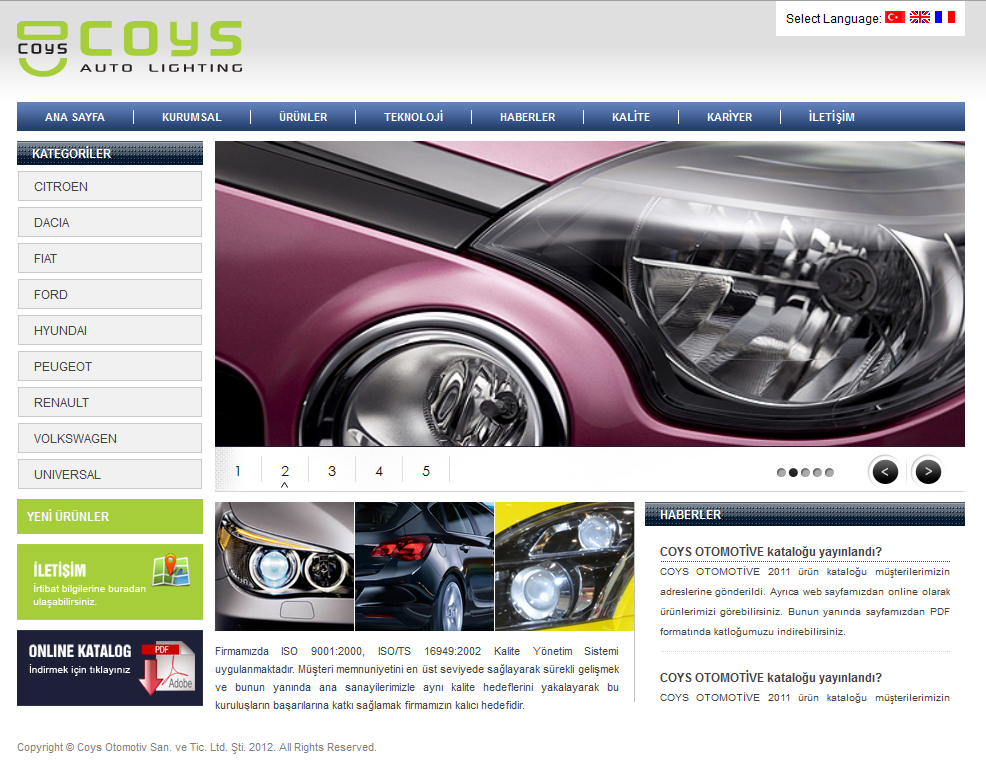The image size is (986, 762).
Task: Click the Select Language label
Action: (x=833, y=19)
